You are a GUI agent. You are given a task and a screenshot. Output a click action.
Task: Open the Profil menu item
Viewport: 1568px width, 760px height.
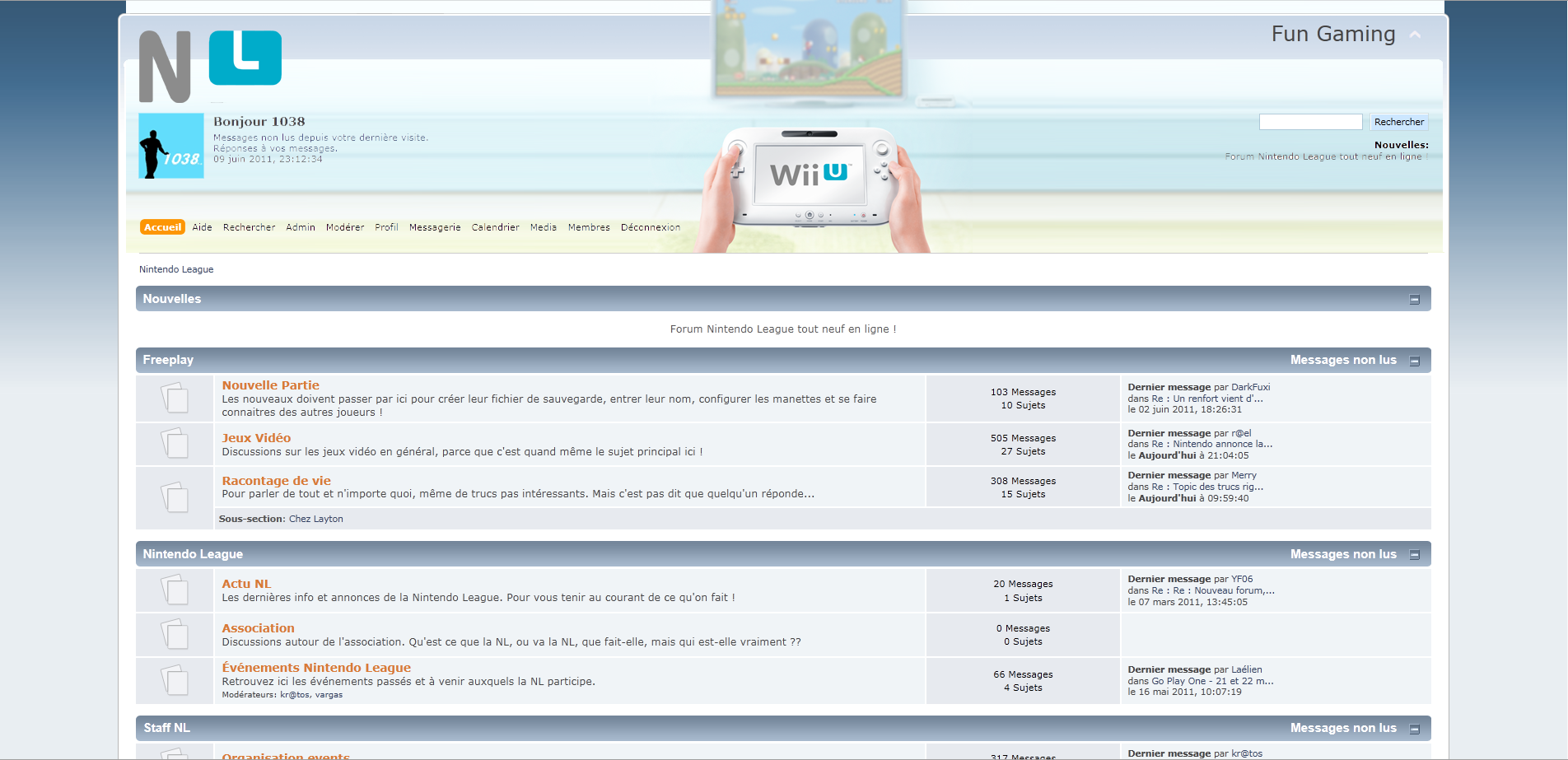tap(386, 227)
